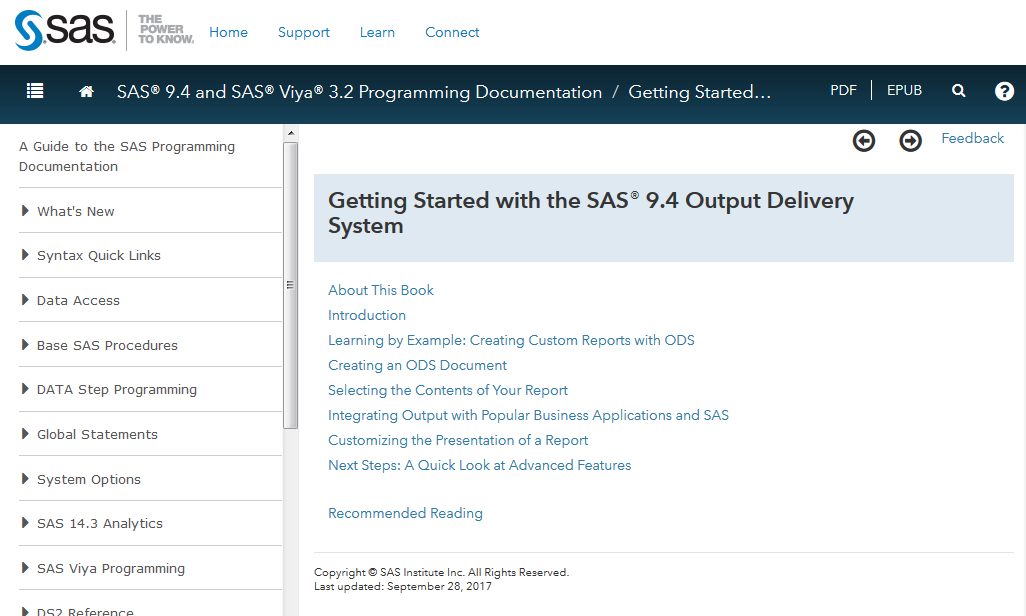Open Selecting the Contents of Your Report
1026x616 pixels.
pos(448,390)
